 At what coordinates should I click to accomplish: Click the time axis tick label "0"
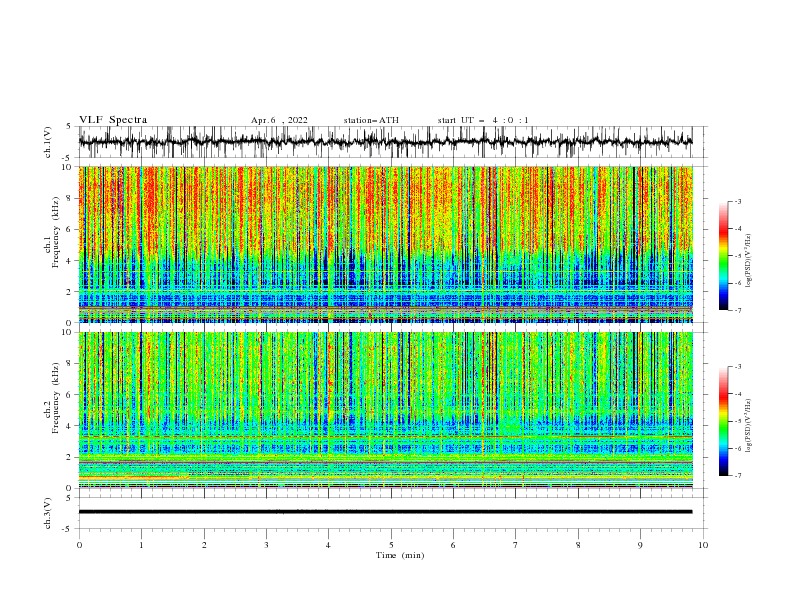(x=79, y=545)
